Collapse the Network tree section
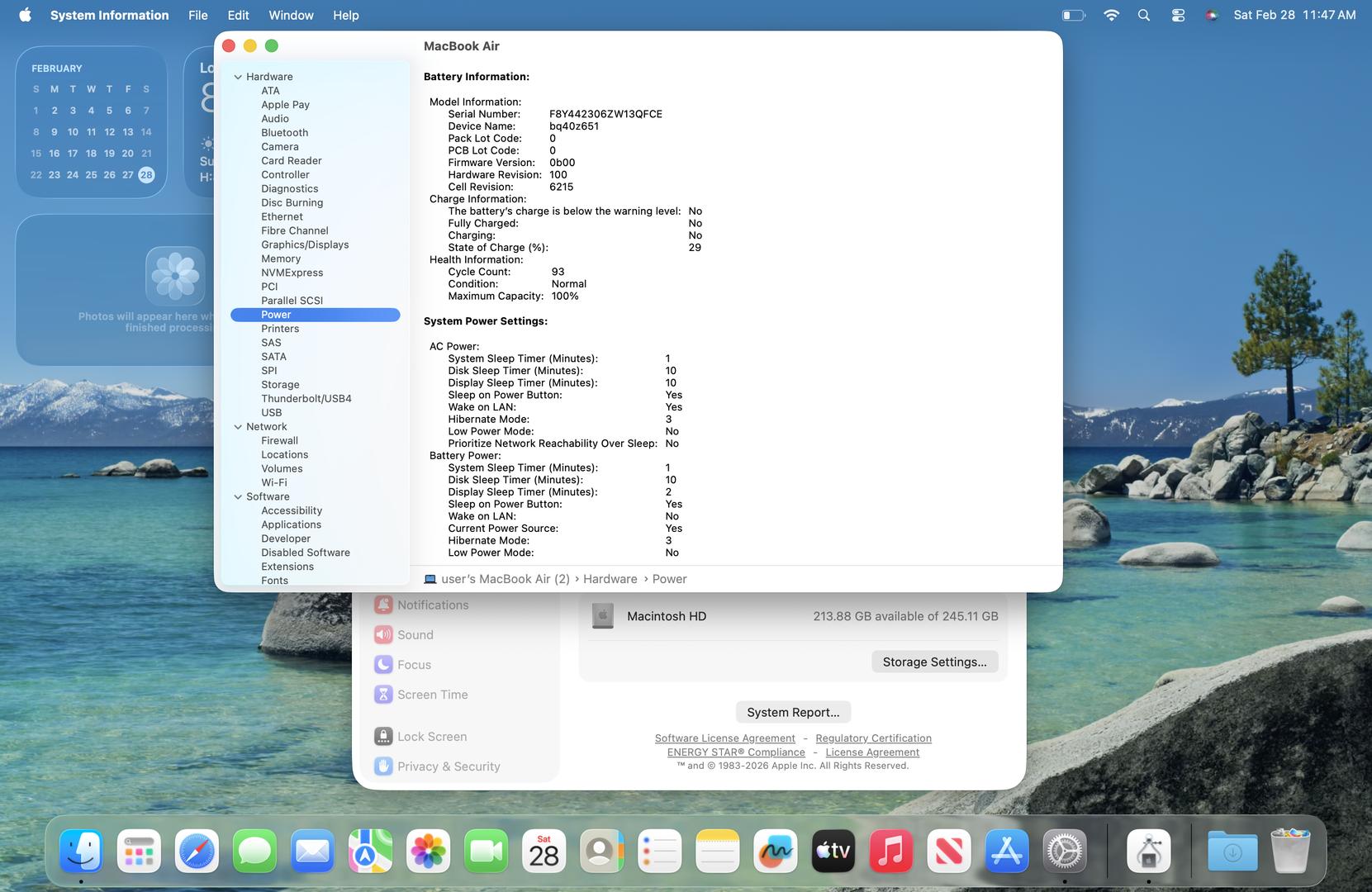Screen dimensions: 1372x892 (238, 427)
